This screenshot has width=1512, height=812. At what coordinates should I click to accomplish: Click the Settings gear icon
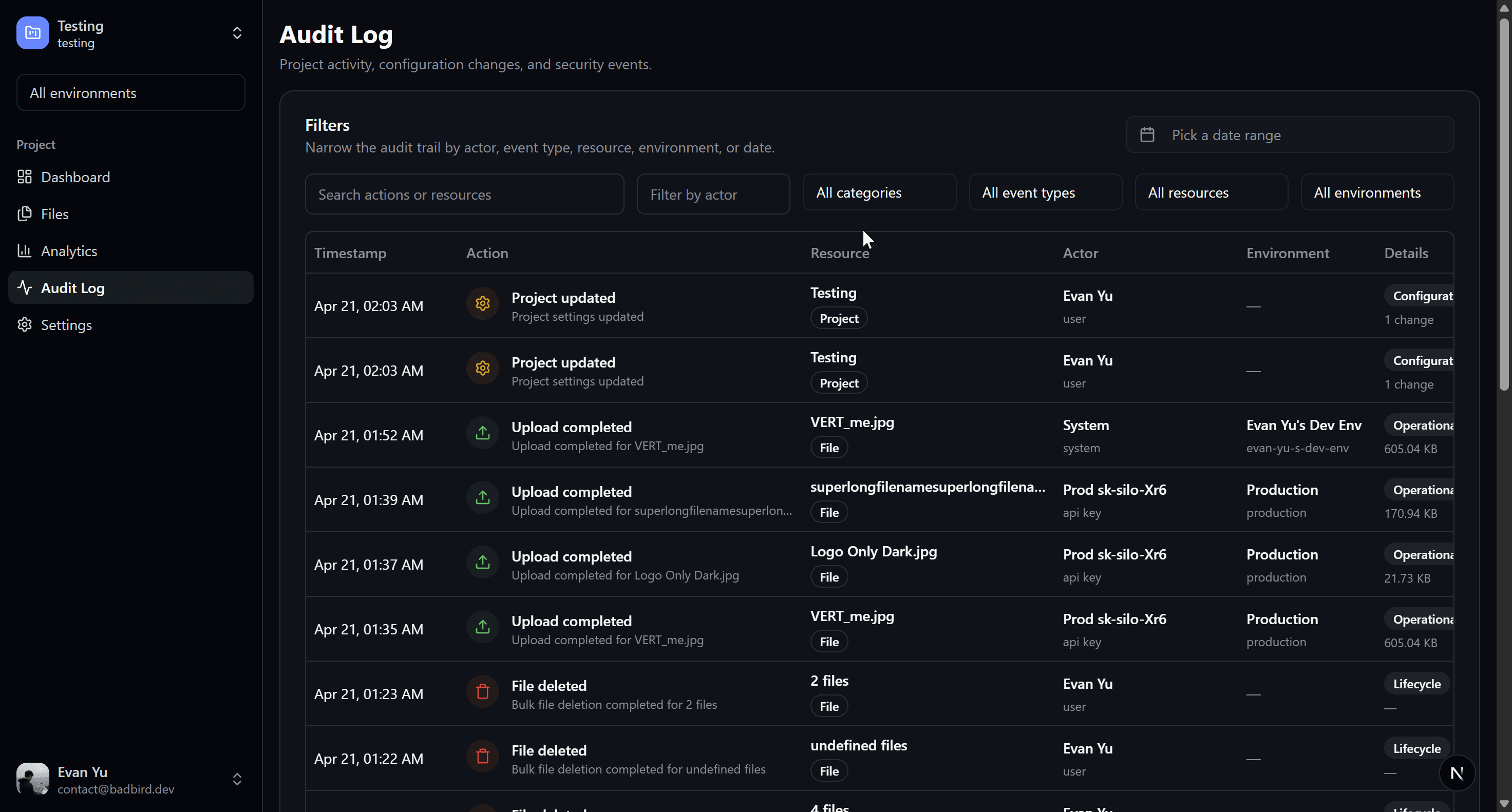tap(25, 324)
